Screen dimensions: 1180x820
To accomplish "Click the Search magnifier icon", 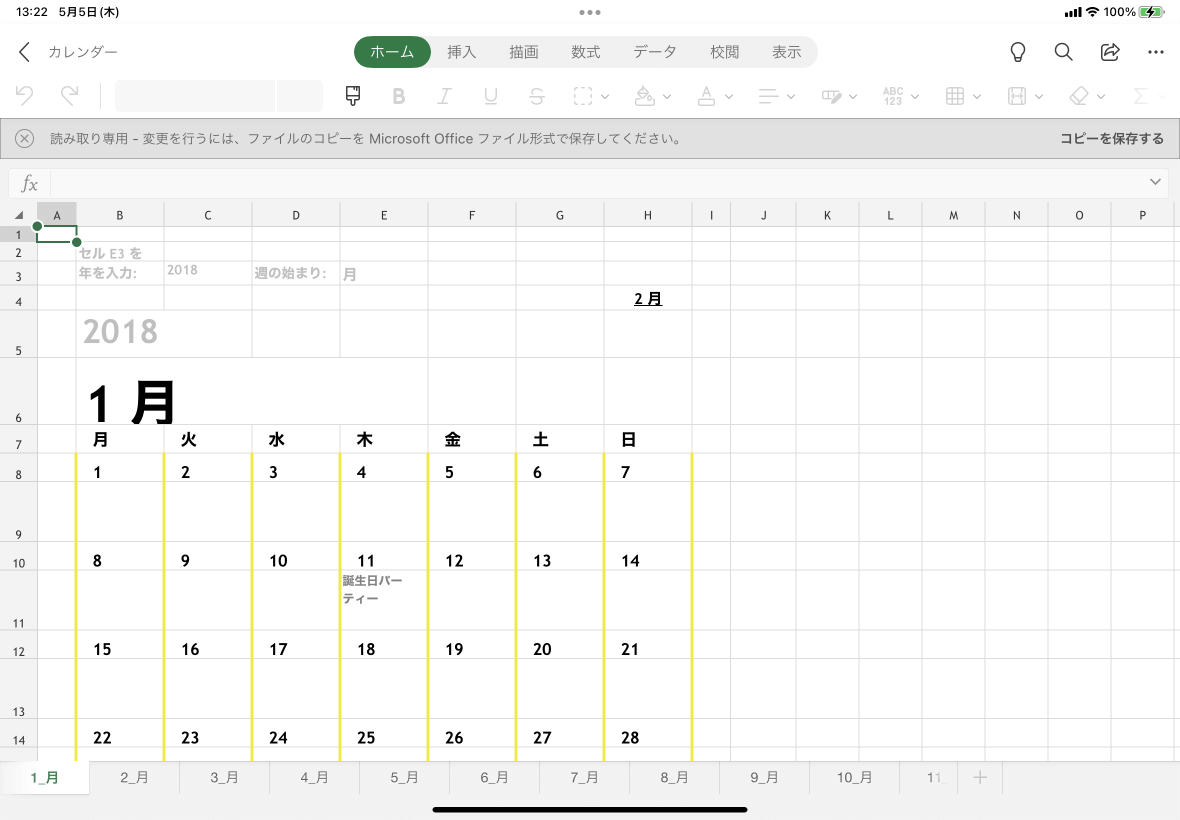I will (1063, 51).
